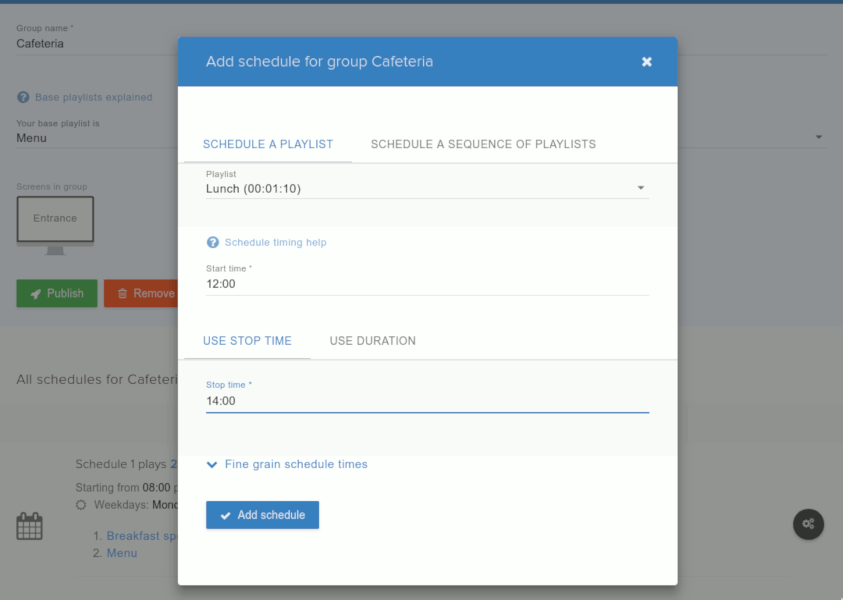Click the Publish button

tap(57, 293)
